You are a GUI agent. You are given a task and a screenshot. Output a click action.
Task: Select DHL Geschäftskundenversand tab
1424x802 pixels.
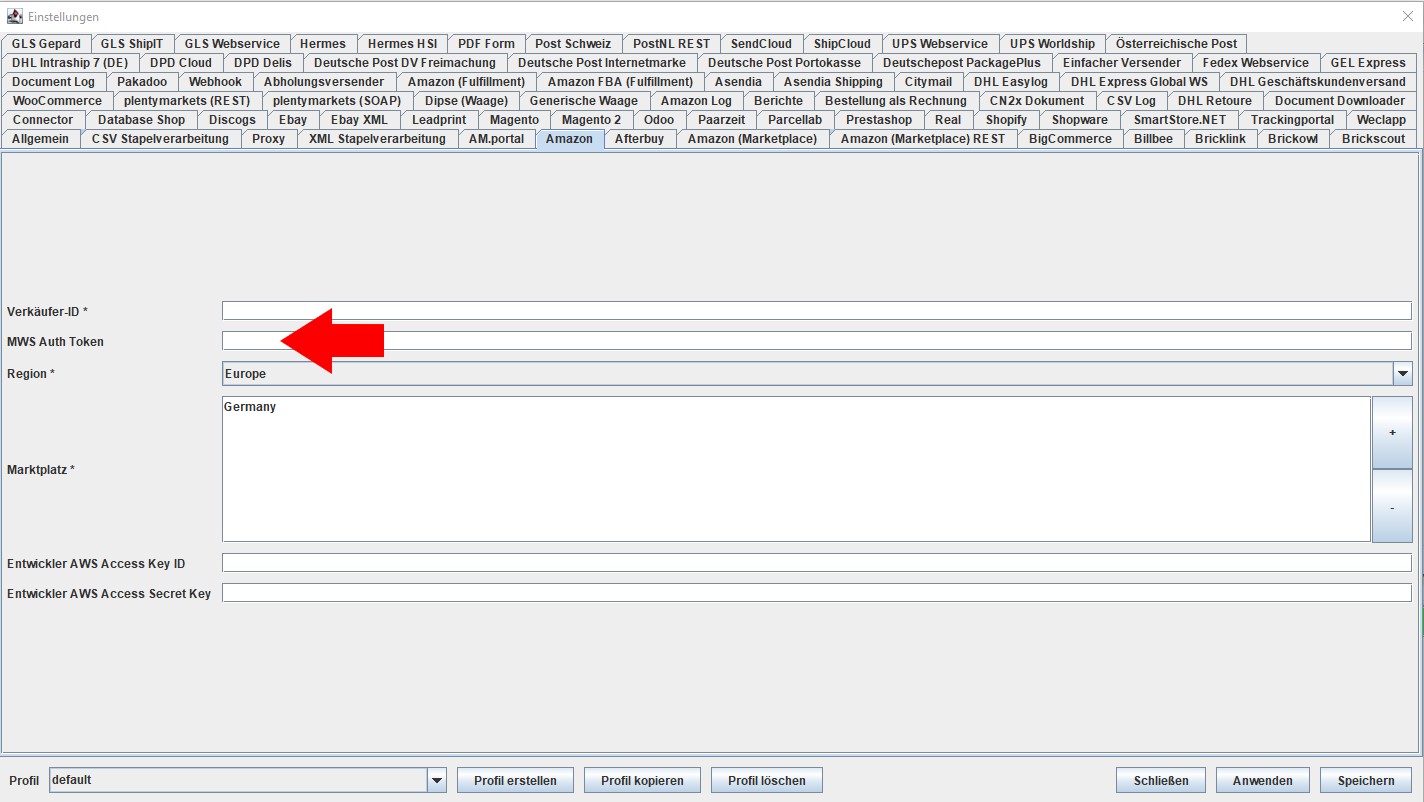coord(1318,81)
